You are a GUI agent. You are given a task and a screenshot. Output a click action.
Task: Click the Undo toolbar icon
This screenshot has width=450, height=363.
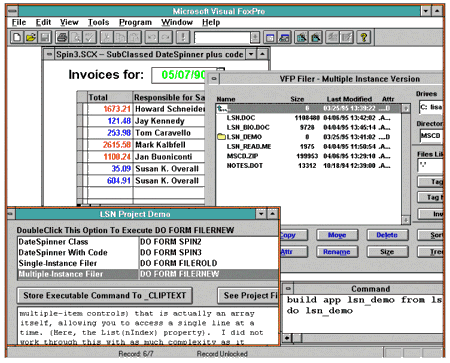click(x=152, y=37)
